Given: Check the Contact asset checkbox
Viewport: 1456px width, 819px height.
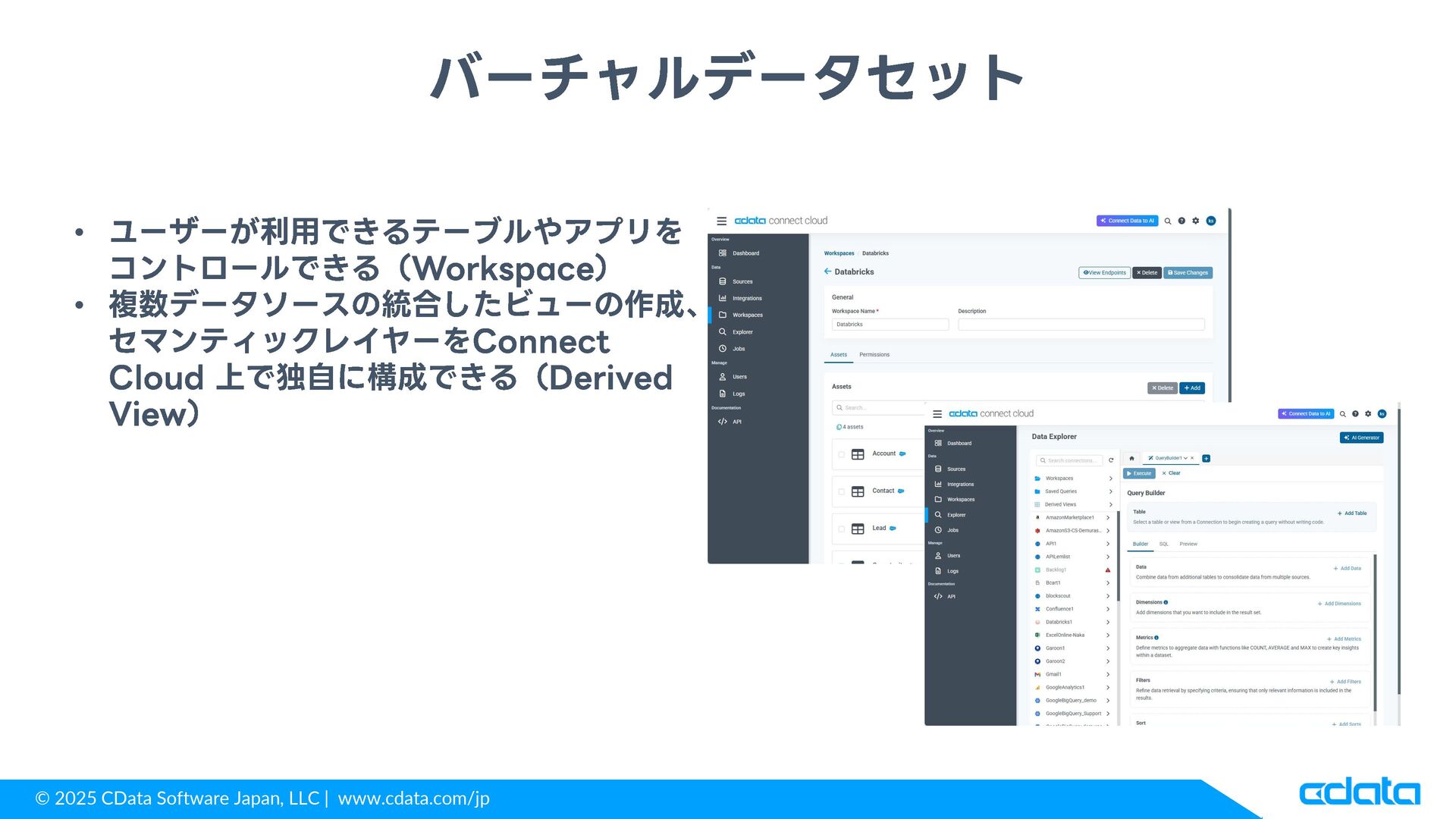Looking at the screenshot, I should [x=842, y=491].
